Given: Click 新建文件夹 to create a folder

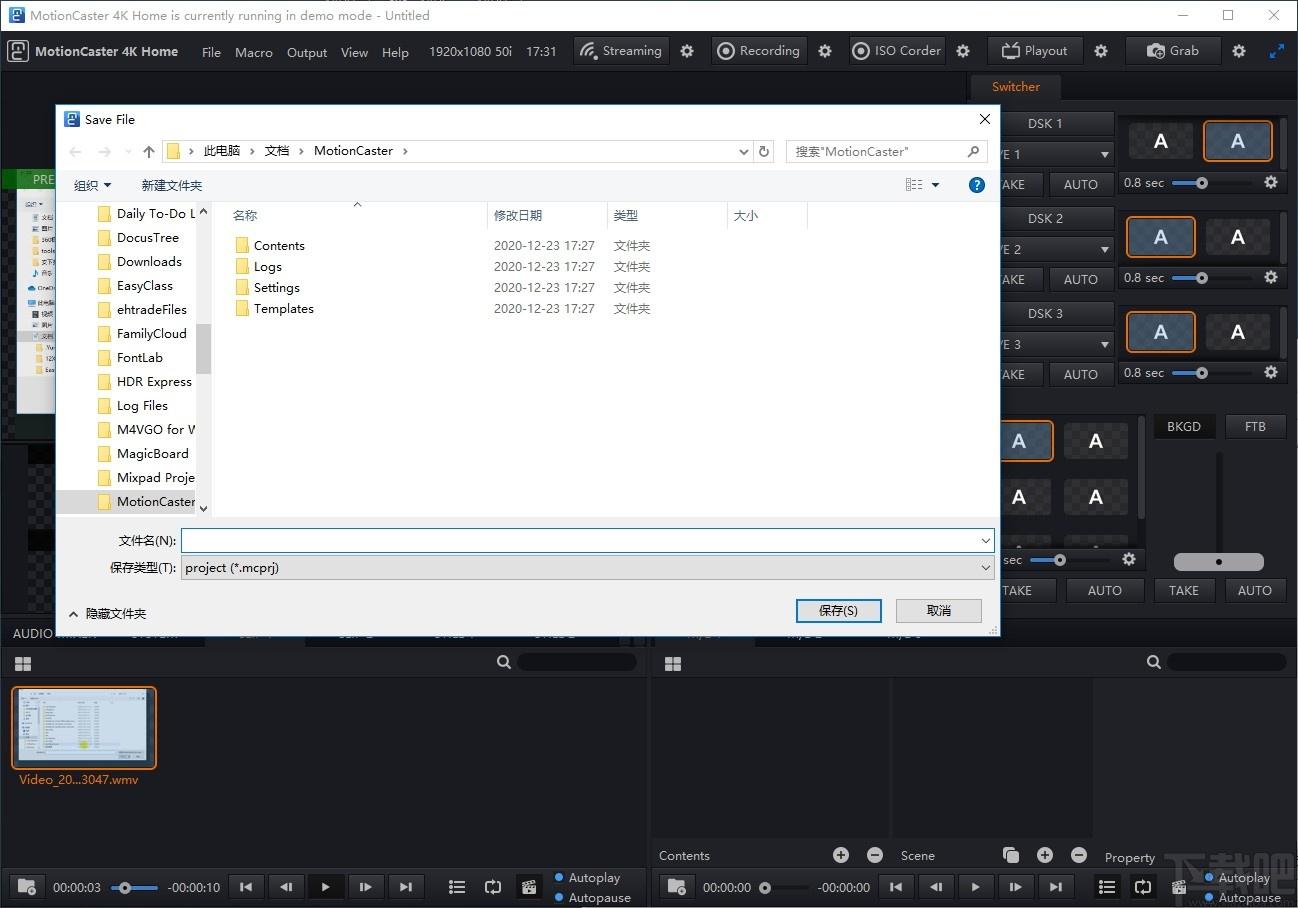Looking at the screenshot, I should click(172, 185).
